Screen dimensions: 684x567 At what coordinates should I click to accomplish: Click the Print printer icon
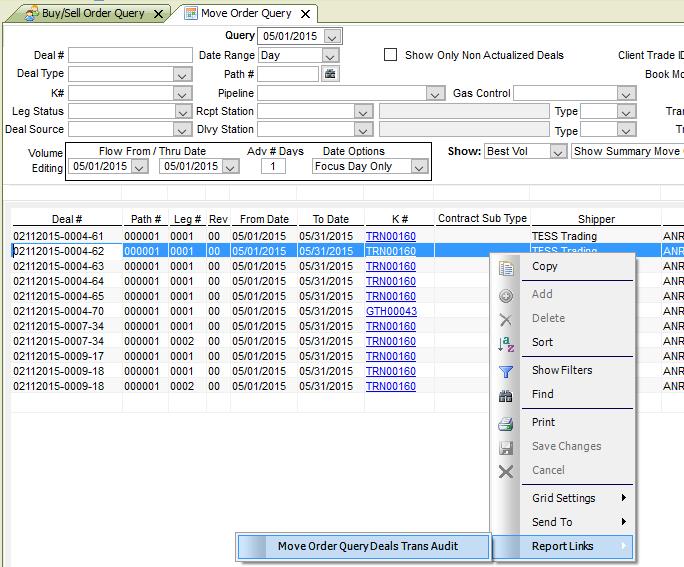point(506,423)
